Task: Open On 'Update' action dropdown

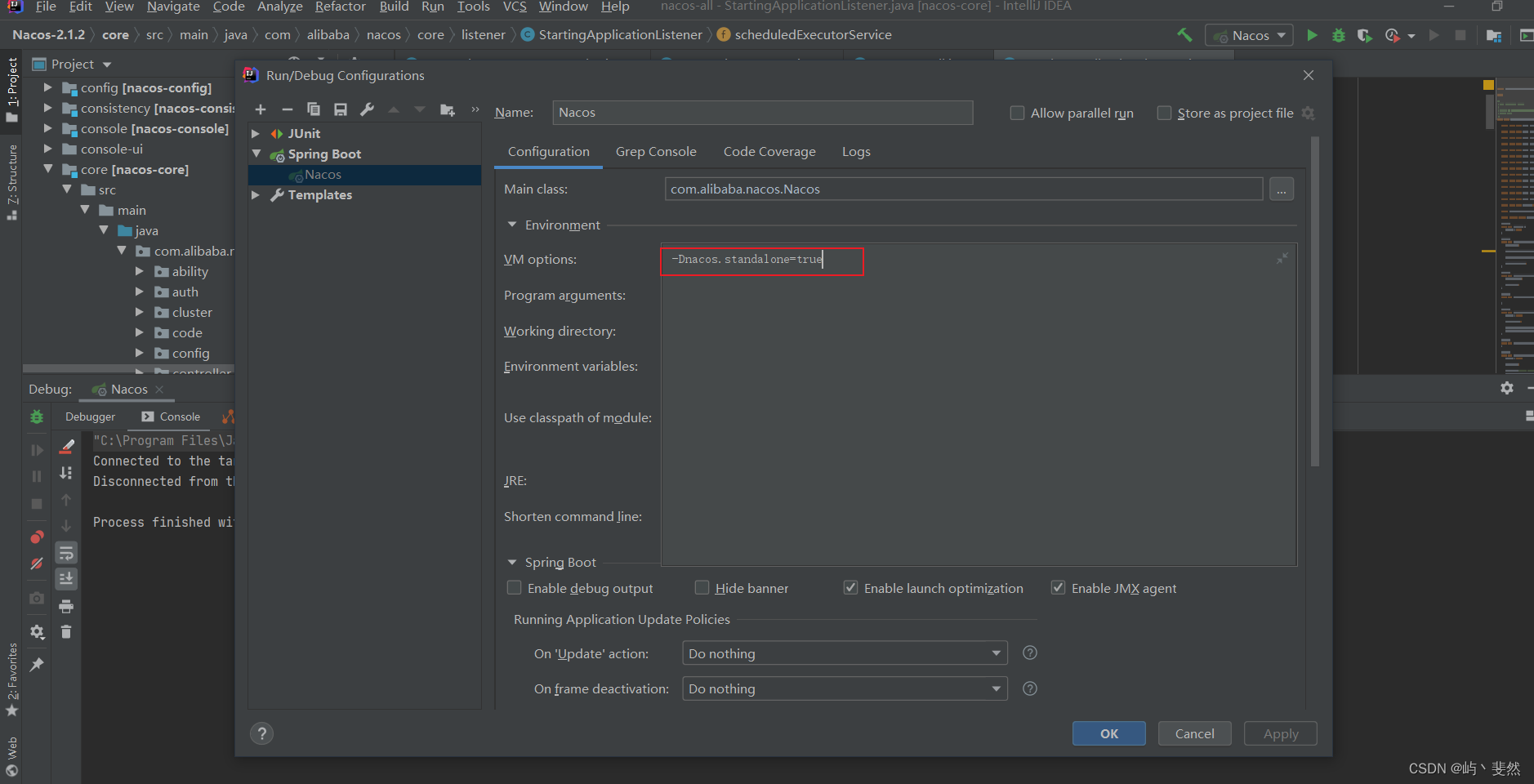Action: (845, 653)
